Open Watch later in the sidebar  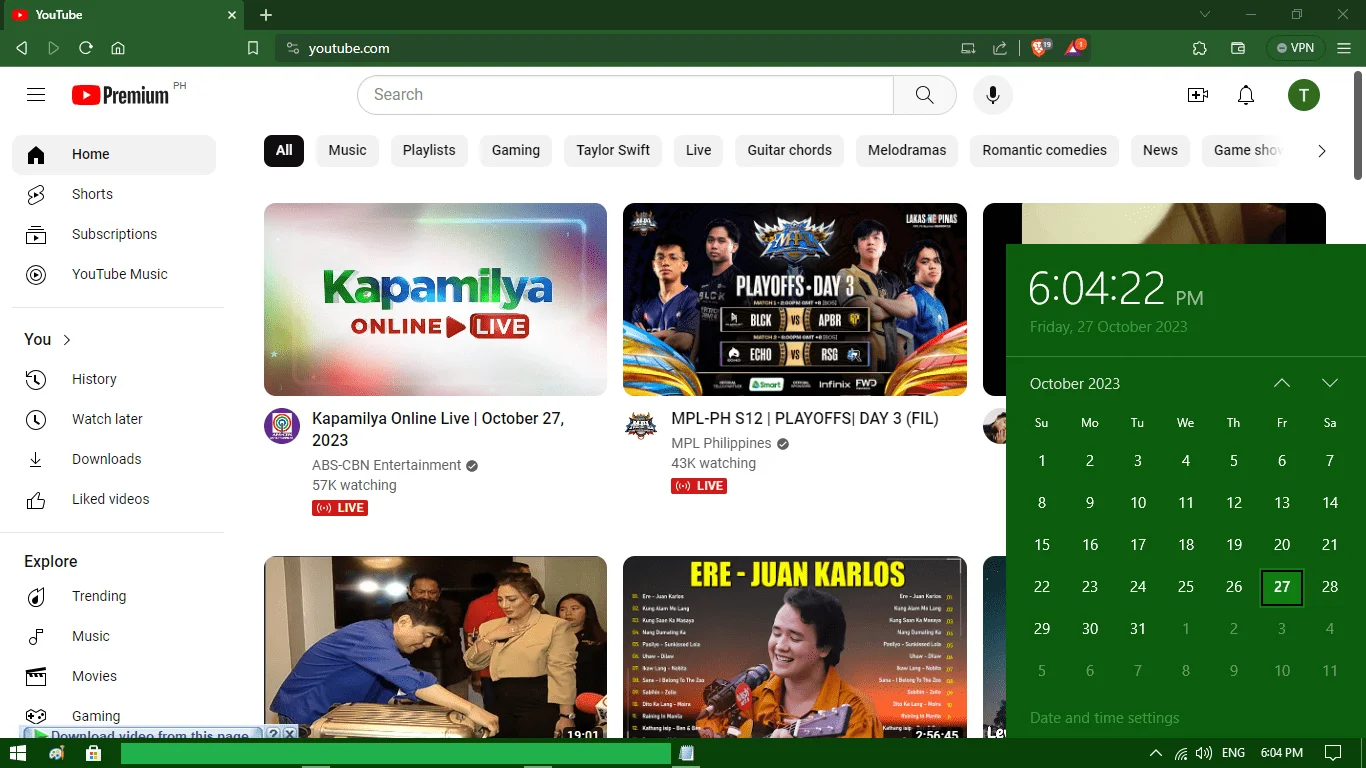click(x=114, y=419)
